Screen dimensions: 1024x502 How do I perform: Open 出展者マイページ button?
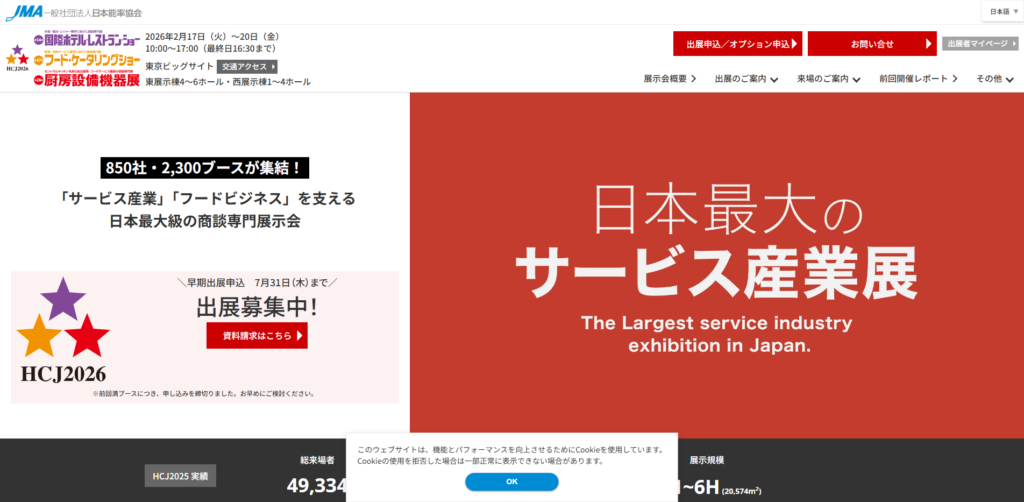[980, 44]
